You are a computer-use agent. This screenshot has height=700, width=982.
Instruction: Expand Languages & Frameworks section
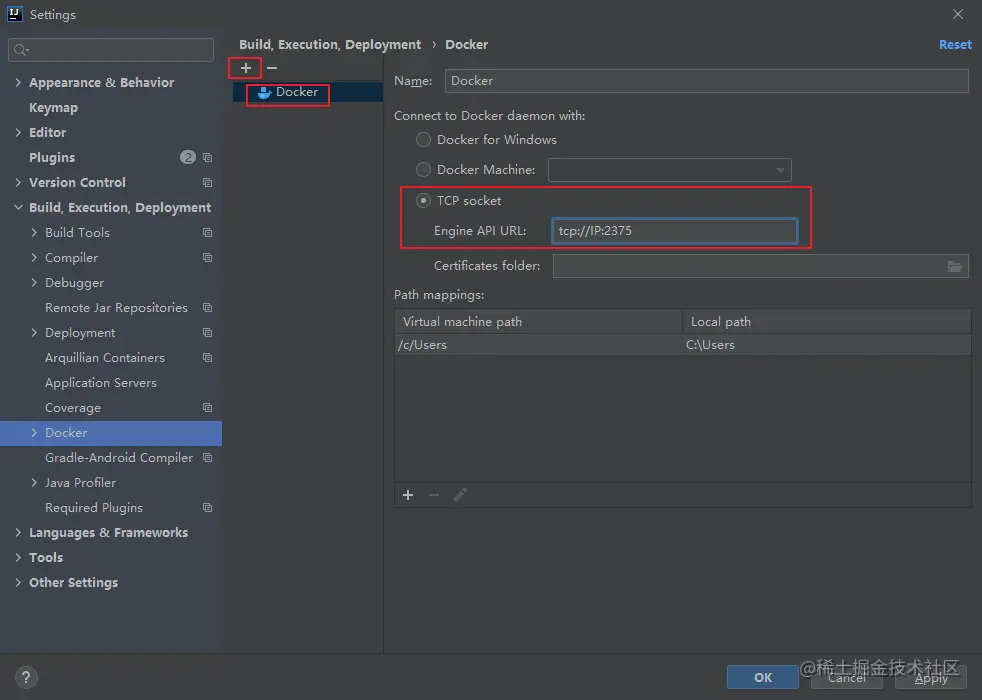18,532
